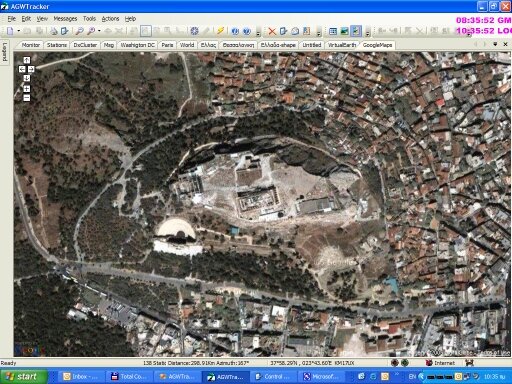The image size is (512, 384).
Task: Click the print icon in the toolbar
Action: pos(53,31)
